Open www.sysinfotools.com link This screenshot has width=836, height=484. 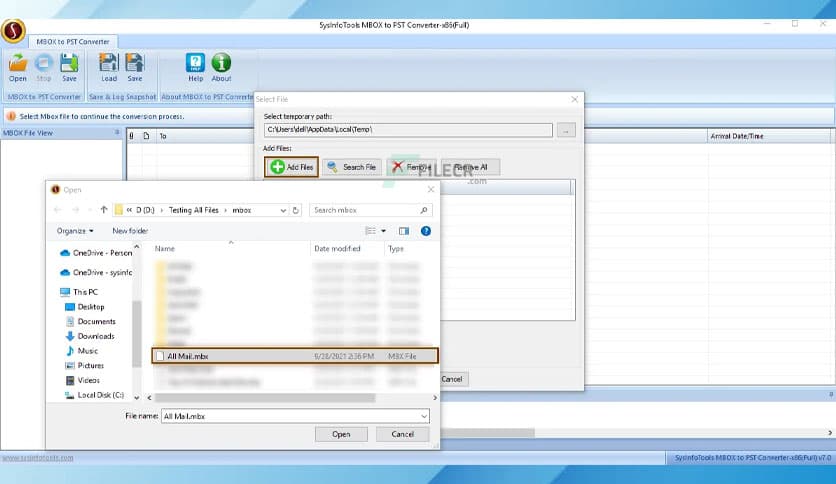coord(38,458)
